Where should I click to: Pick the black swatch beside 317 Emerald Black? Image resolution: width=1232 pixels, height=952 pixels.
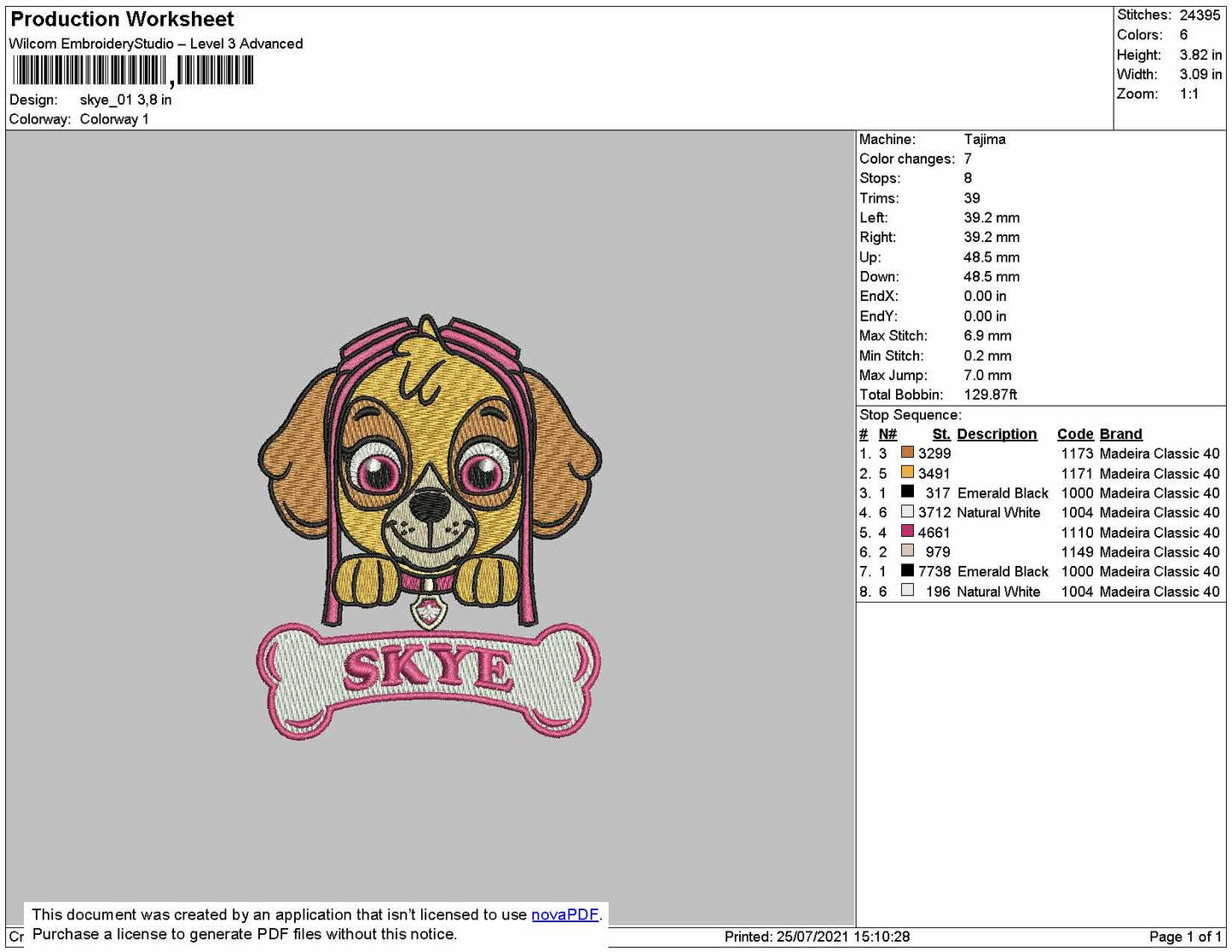pyautogui.click(x=907, y=492)
